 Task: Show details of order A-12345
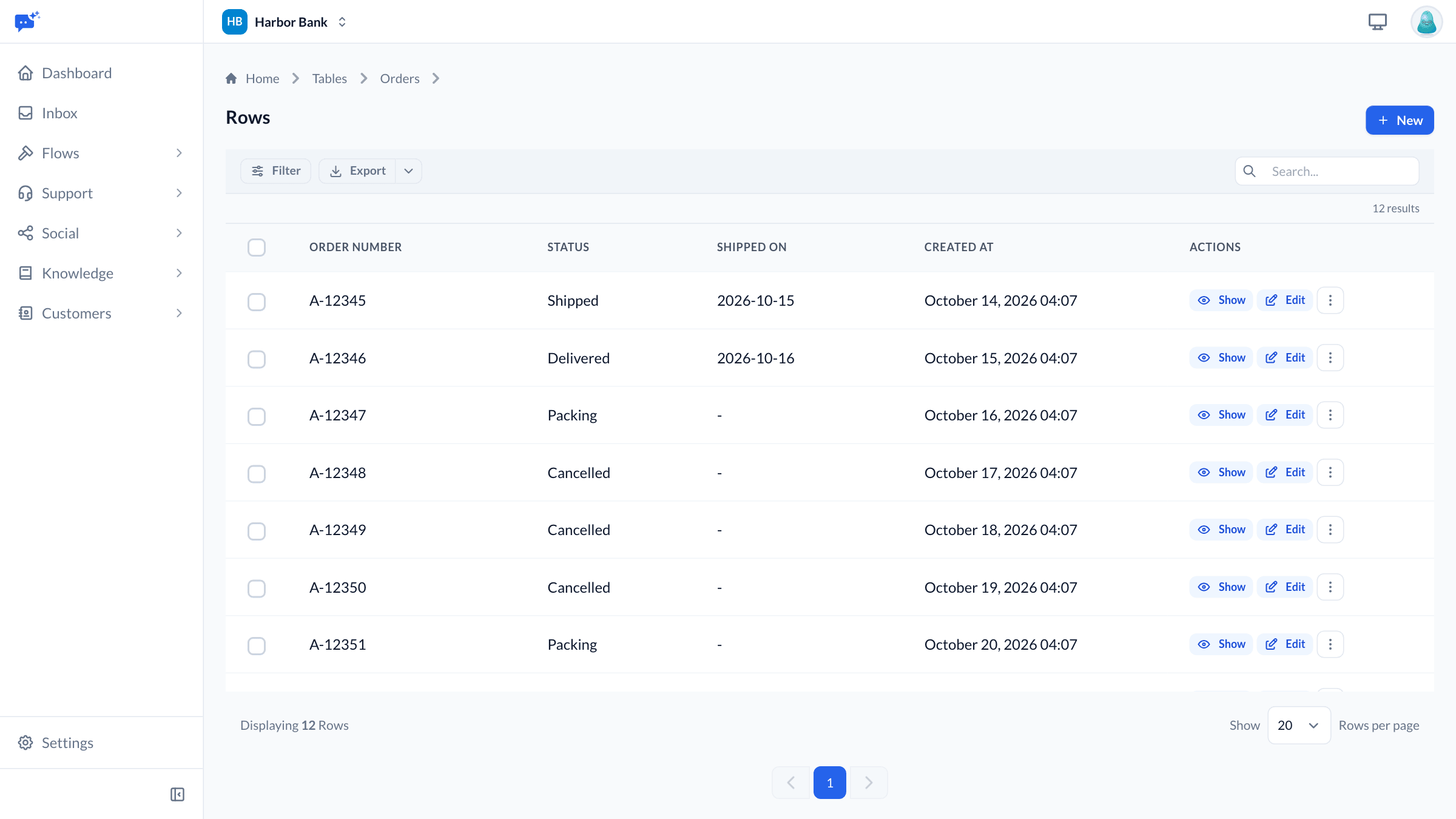[1221, 300]
